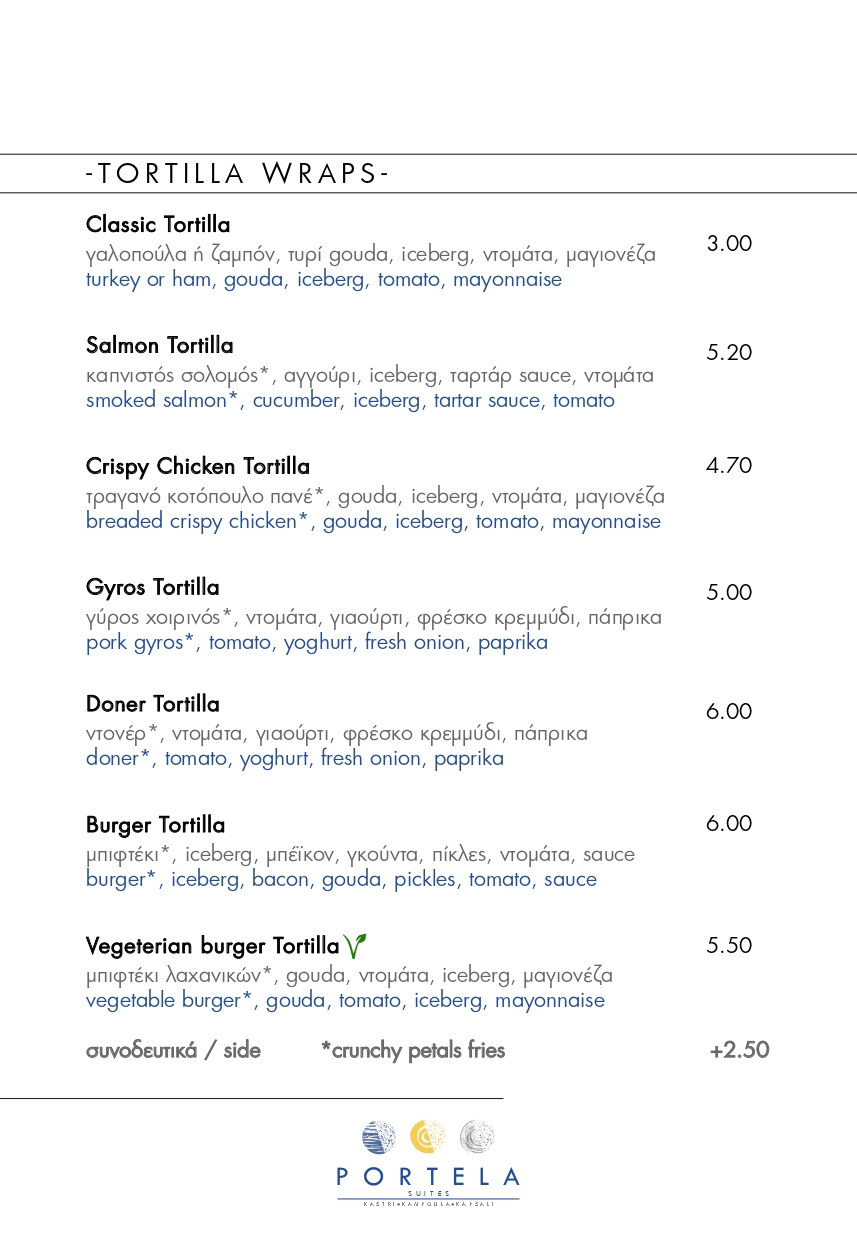Click the 5.20 Salmon Tortilla price
The width and height of the screenshot is (857, 1241).
point(729,352)
